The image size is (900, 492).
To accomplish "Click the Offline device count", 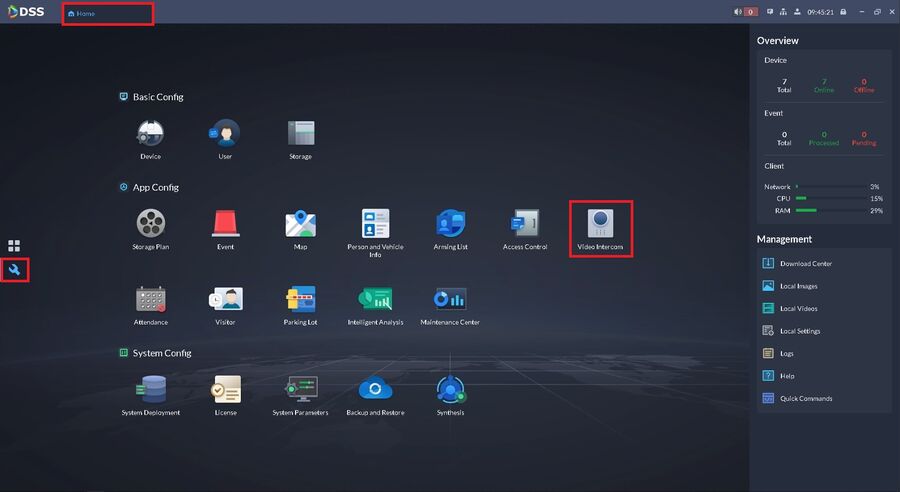I will pos(864,86).
